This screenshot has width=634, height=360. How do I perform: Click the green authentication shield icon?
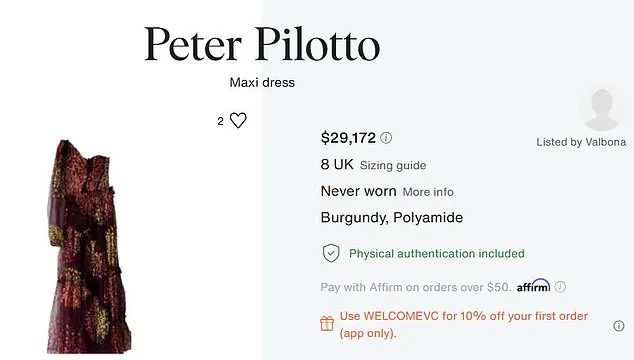[331, 253]
